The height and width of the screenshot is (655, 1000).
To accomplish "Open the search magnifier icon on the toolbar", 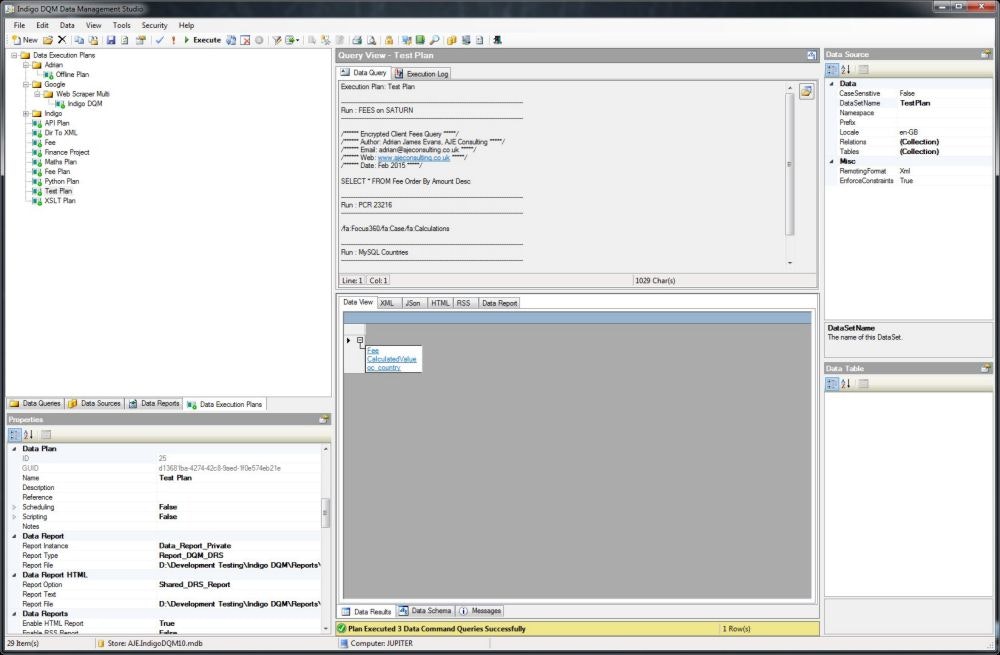I will click(x=434, y=40).
